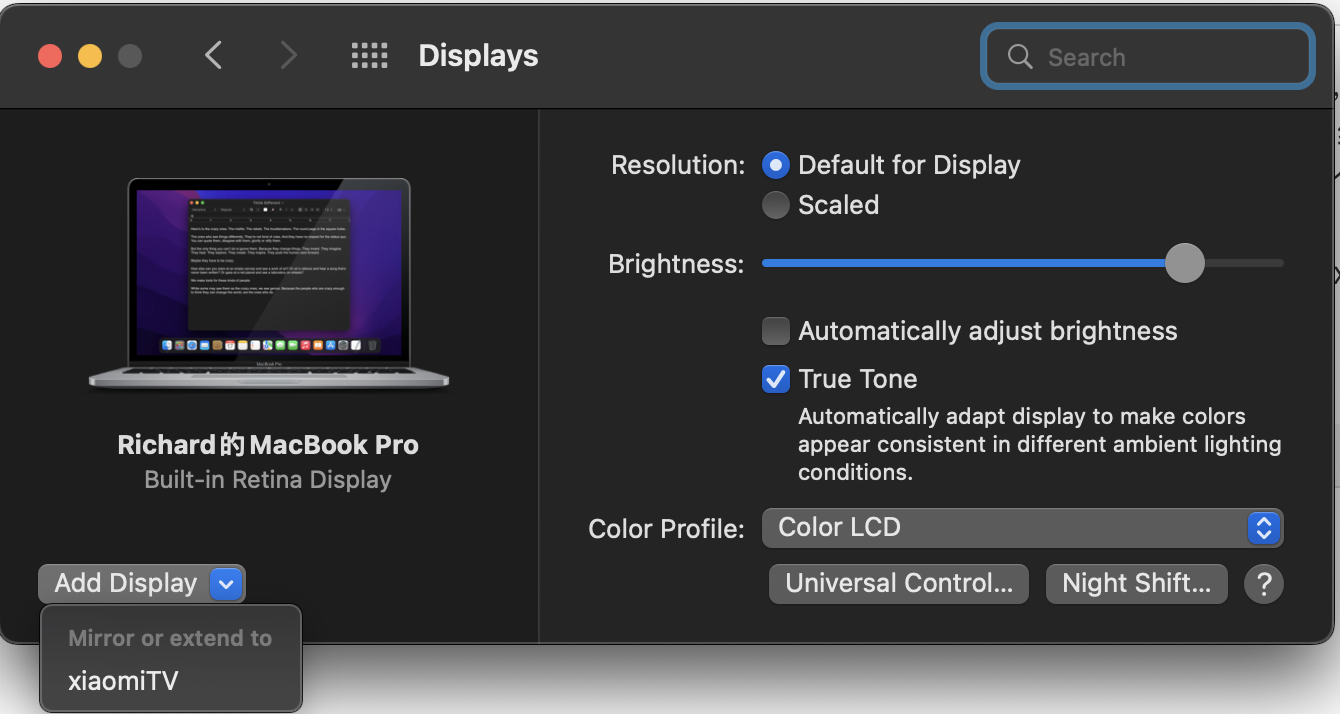Screen dimensions: 1340x714
Task: Open Universal Control settings
Action: [x=898, y=584]
